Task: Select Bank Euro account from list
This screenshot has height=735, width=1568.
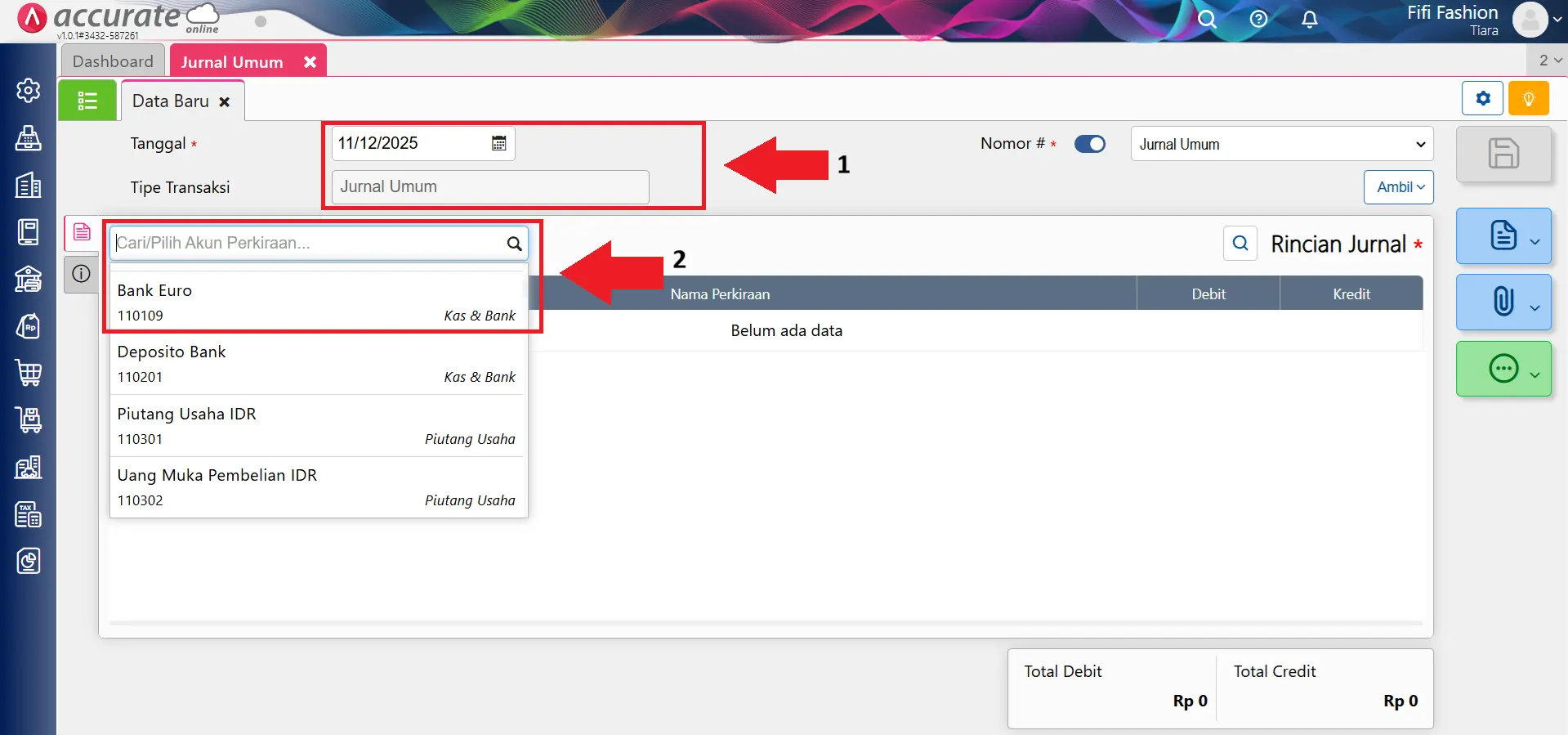Action: coord(316,302)
